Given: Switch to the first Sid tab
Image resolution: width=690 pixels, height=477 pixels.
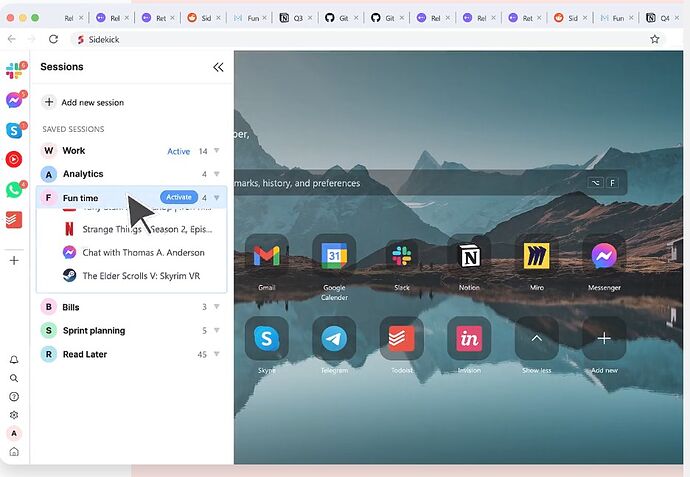Looking at the screenshot, I should click(203, 18).
